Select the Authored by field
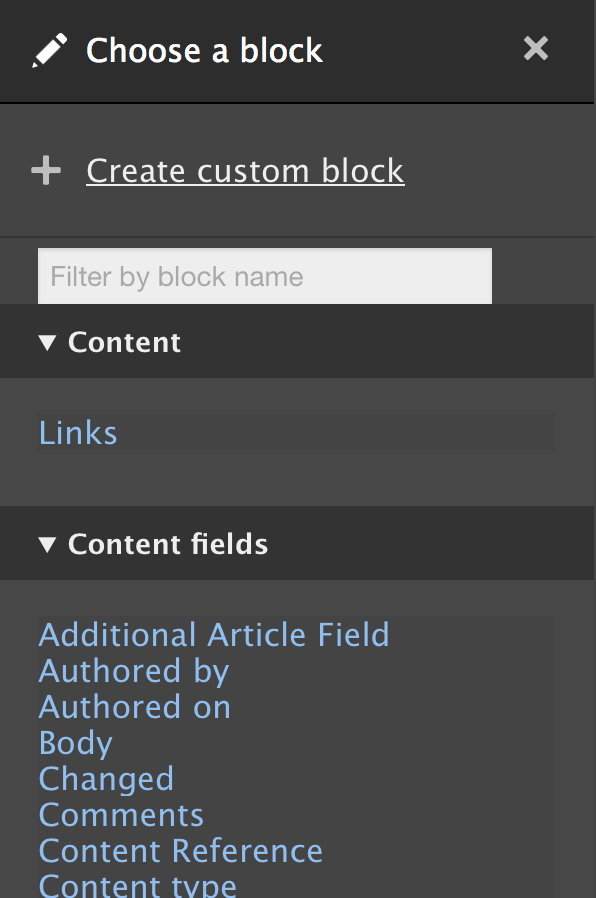Viewport: 596px width, 898px height. pyautogui.click(x=133, y=671)
